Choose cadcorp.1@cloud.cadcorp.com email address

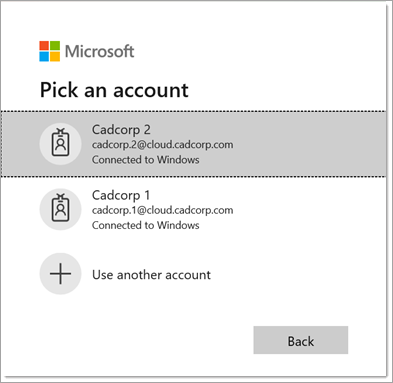click(x=163, y=210)
